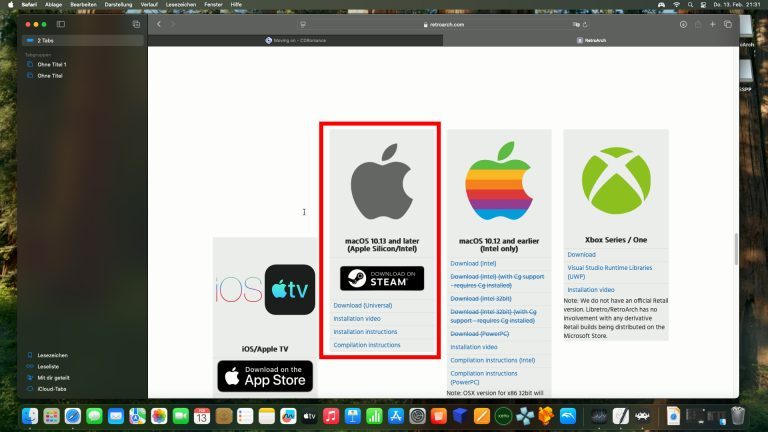Open the Bearbeiten menu

83,4
